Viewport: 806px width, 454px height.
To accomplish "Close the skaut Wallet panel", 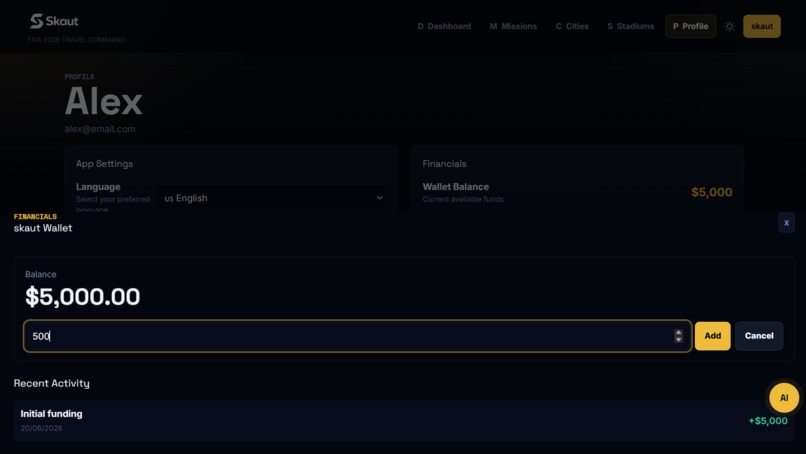I will [786, 223].
